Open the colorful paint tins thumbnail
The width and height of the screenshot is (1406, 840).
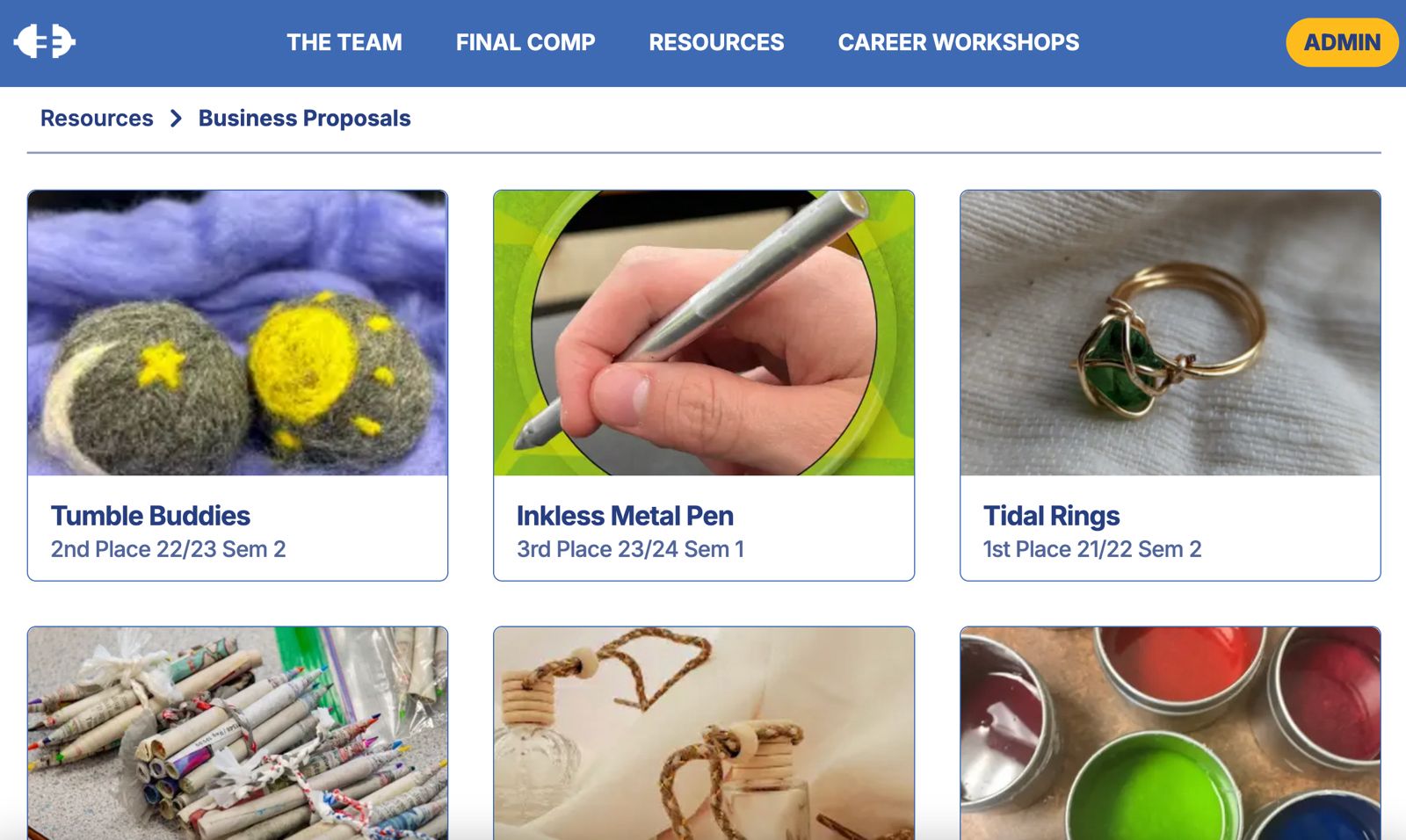tap(1170, 733)
